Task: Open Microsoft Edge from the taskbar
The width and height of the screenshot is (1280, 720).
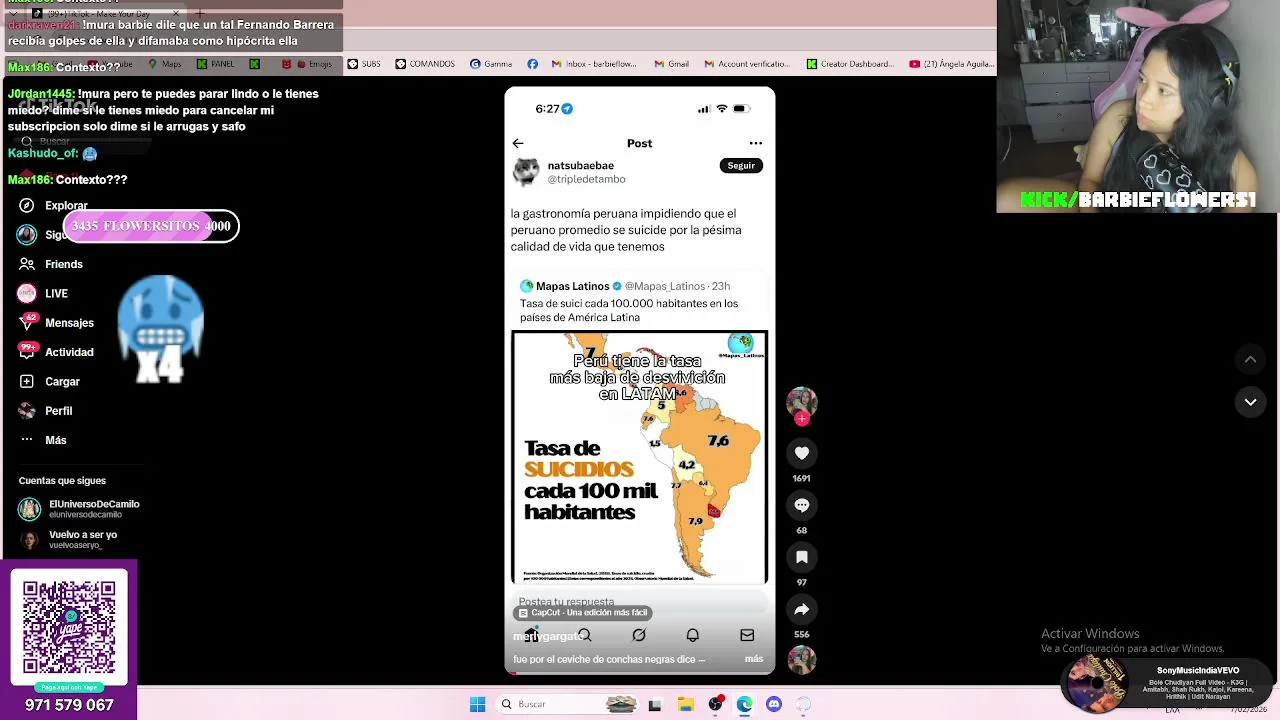Action: (x=744, y=704)
